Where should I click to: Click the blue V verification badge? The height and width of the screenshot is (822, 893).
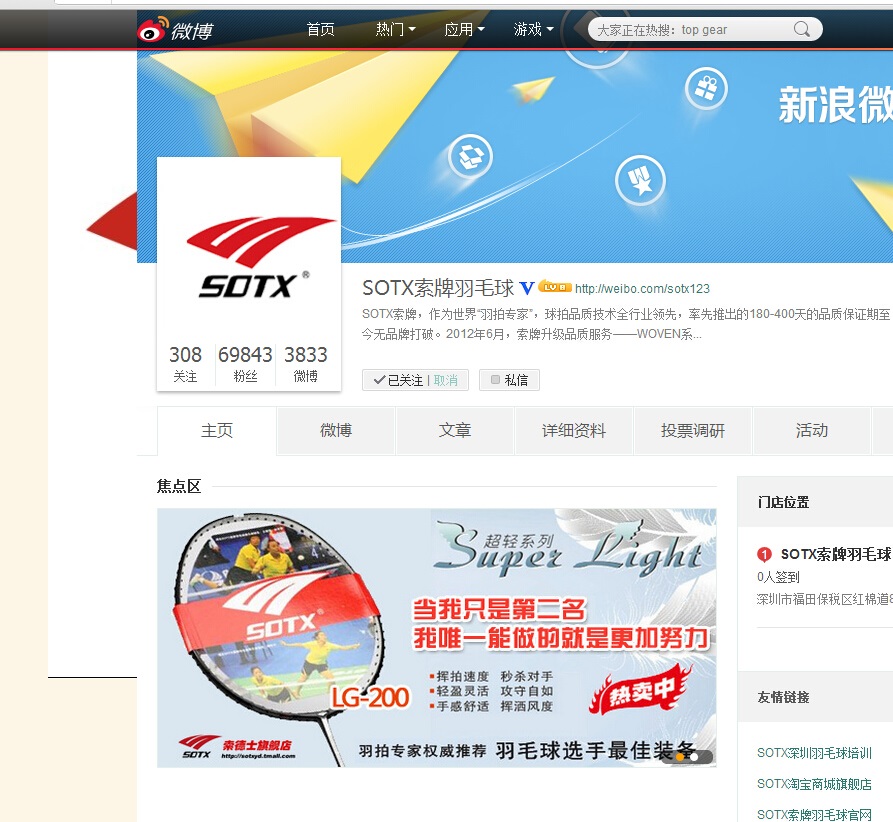pyautogui.click(x=527, y=288)
